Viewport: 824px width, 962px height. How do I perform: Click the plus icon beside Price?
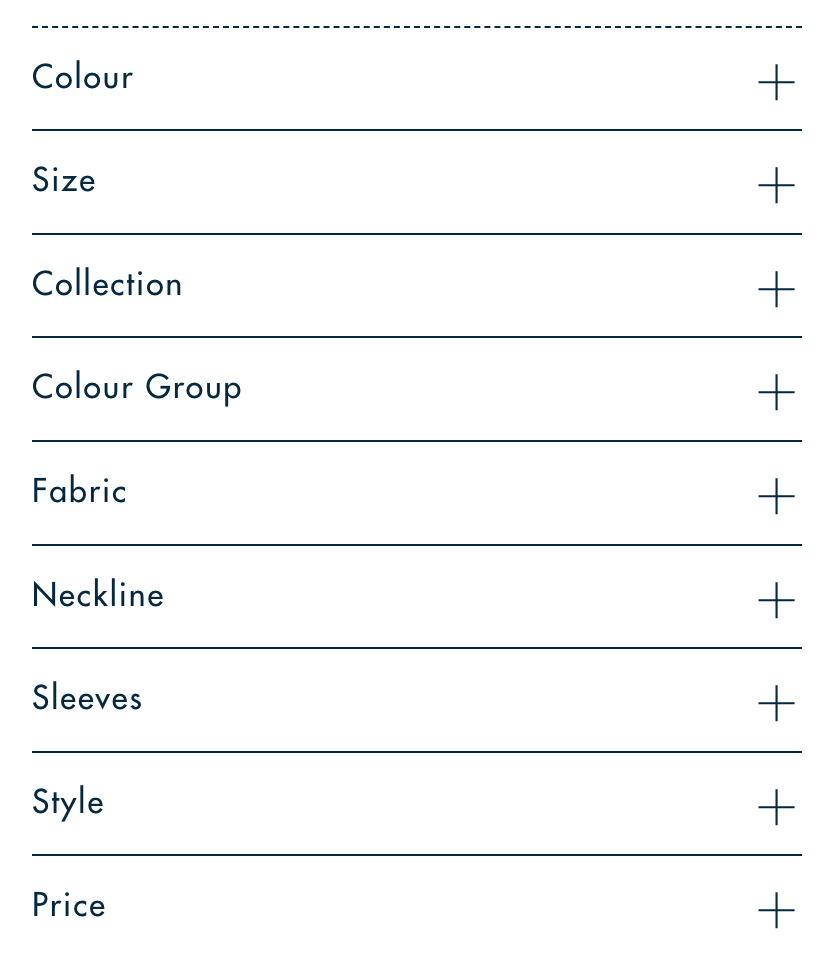tap(776, 910)
